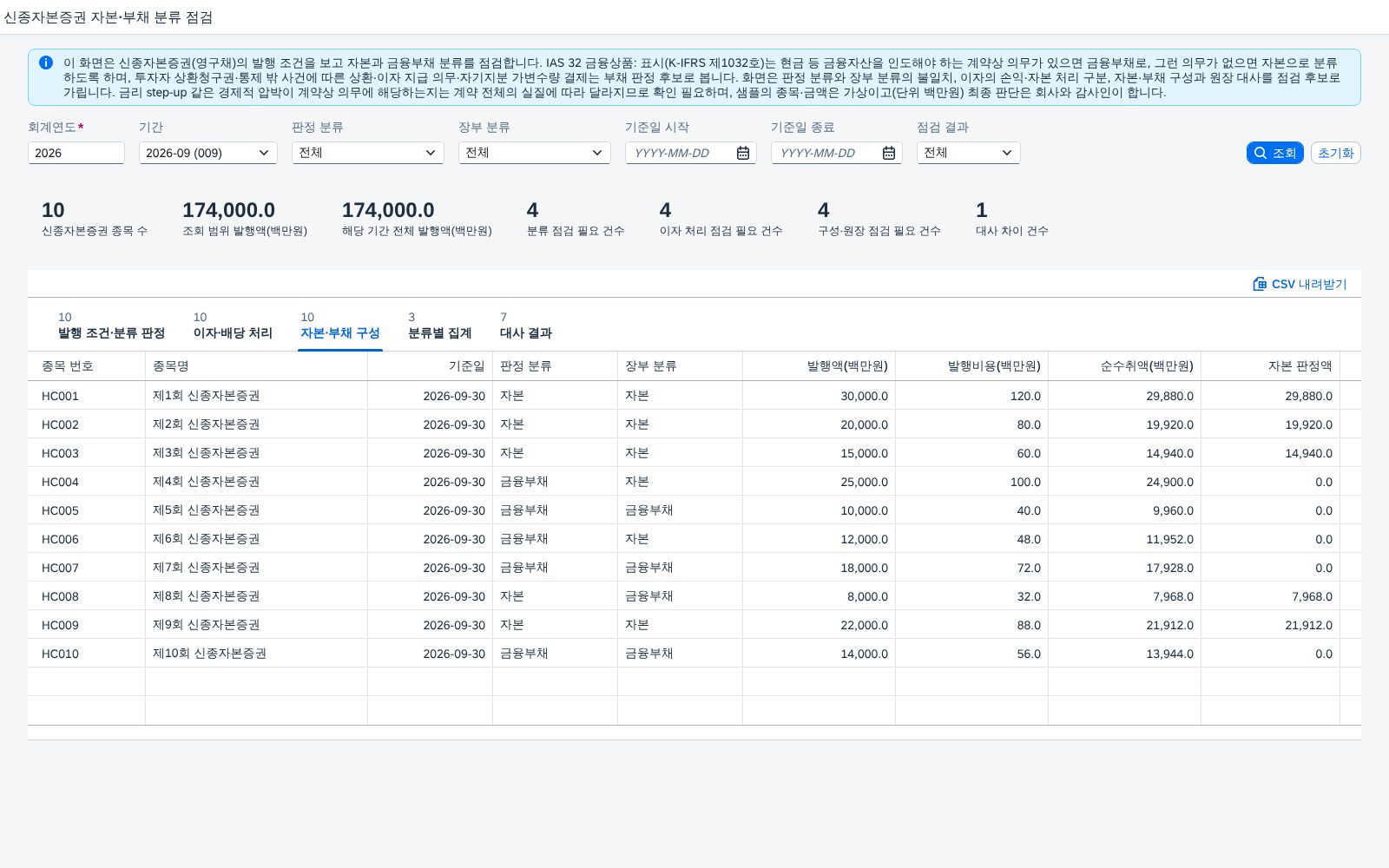Open calendar picker for 기준일 시작
Image resolution: width=1389 pixels, height=868 pixels.
click(x=743, y=153)
